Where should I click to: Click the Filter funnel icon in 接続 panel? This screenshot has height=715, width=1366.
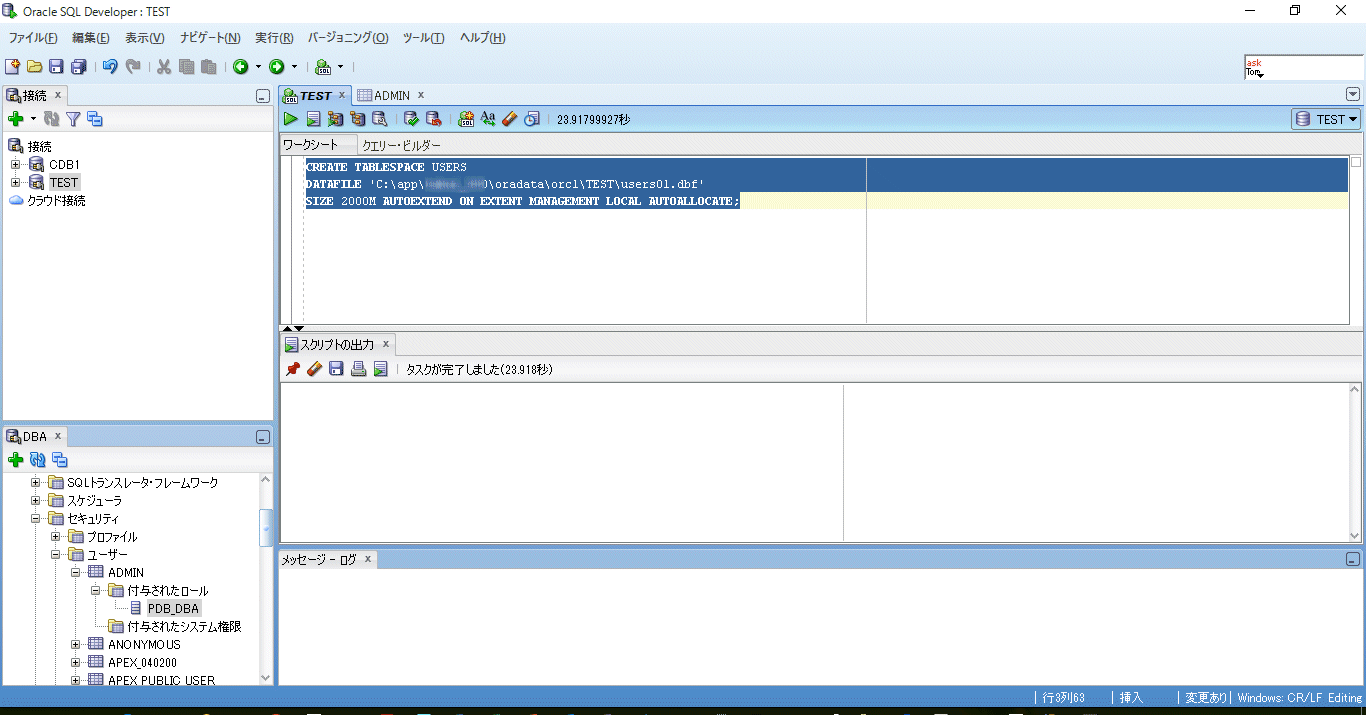[73, 119]
